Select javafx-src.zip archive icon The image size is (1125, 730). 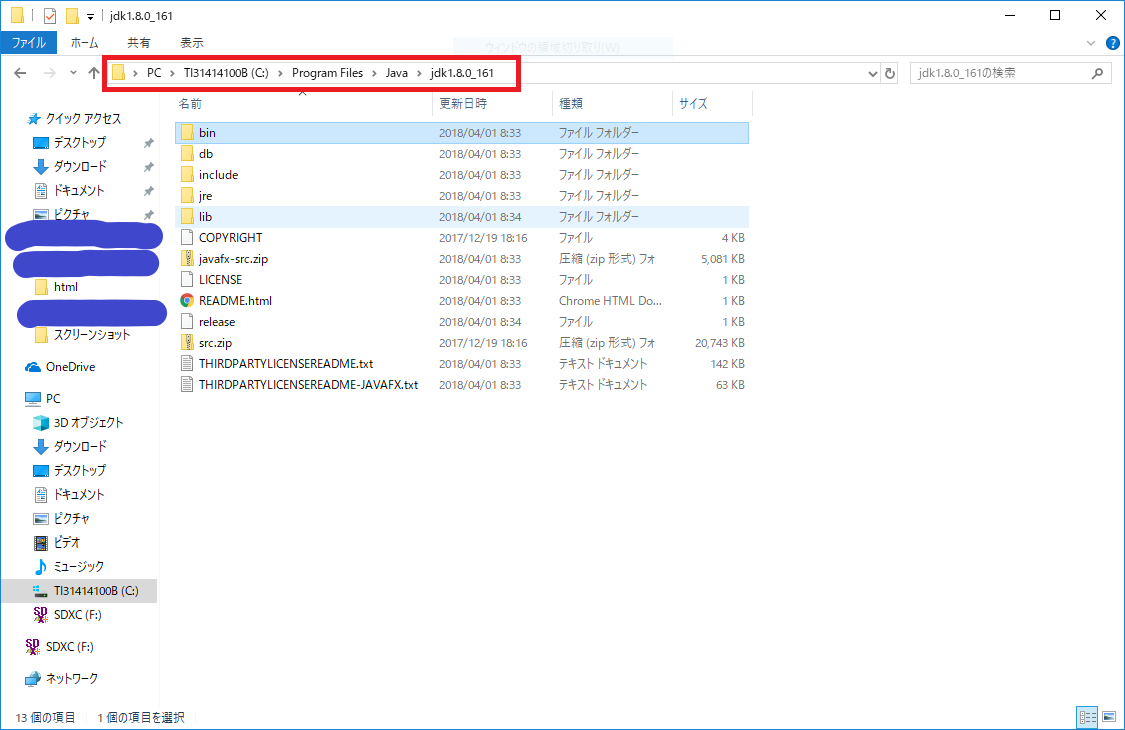[x=187, y=258]
